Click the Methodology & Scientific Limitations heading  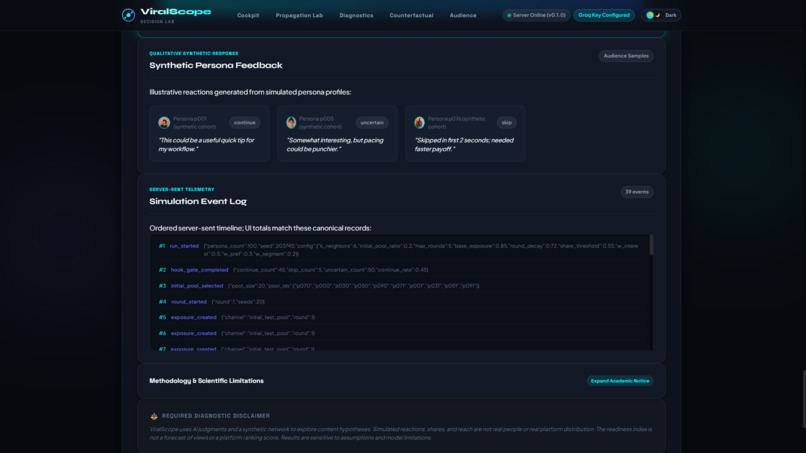(x=206, y=381)
